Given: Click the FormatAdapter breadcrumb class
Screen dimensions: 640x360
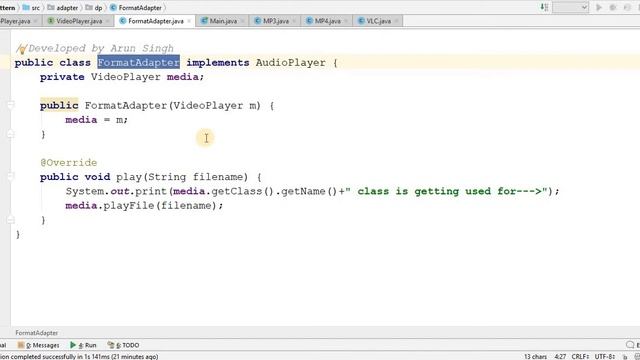Looking at the screenshot, I should click(x=136, y=8).
